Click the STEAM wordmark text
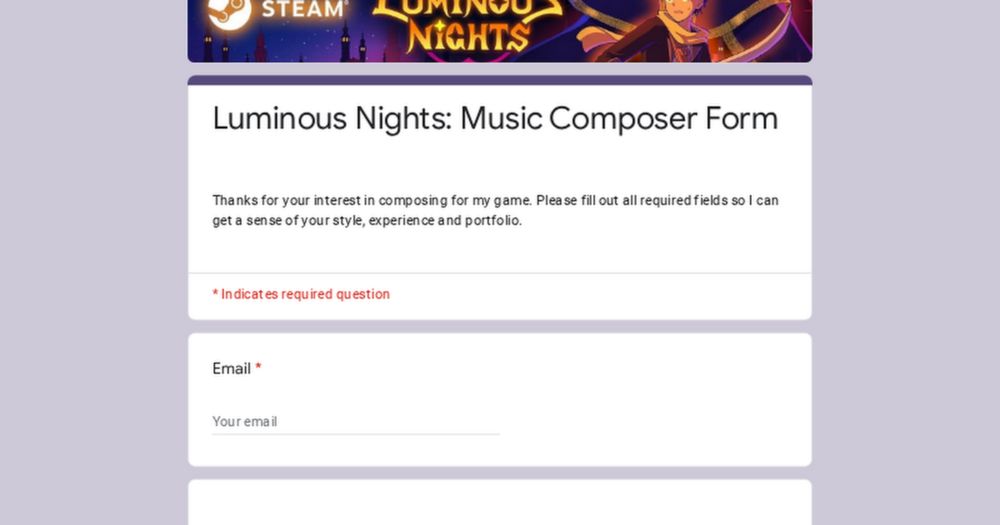The height and width of the screenshot is (525, 1000). coord(305,10)
